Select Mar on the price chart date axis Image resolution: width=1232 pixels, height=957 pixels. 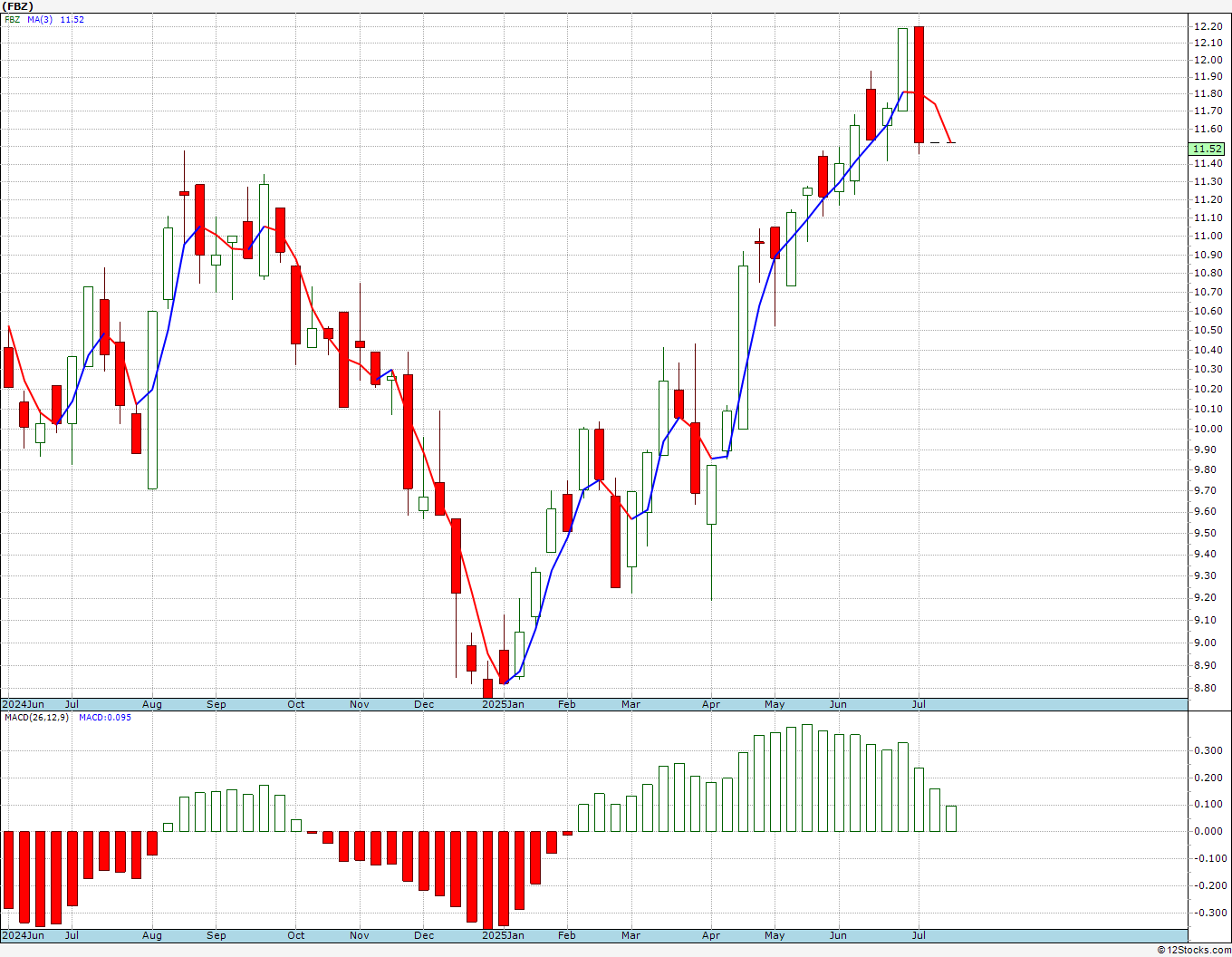pos(631,704)
